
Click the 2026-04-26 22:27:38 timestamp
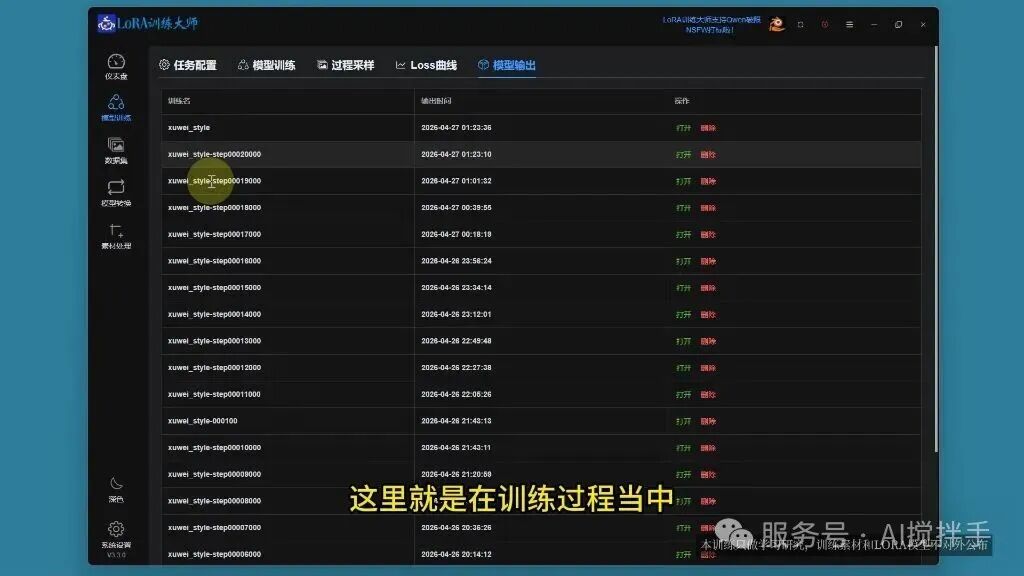(456, 368)
